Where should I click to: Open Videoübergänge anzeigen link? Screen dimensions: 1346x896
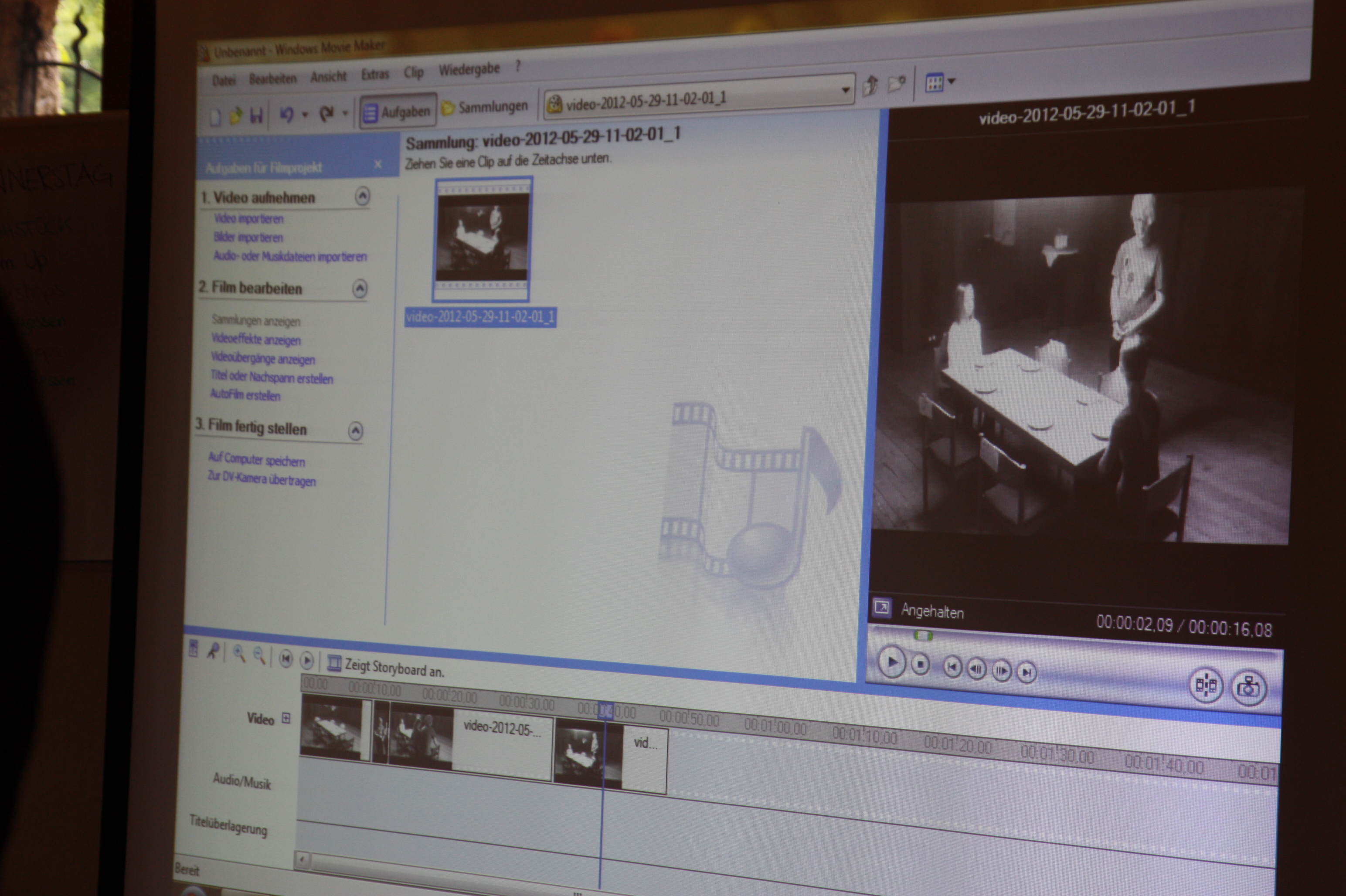click(263, 359)
